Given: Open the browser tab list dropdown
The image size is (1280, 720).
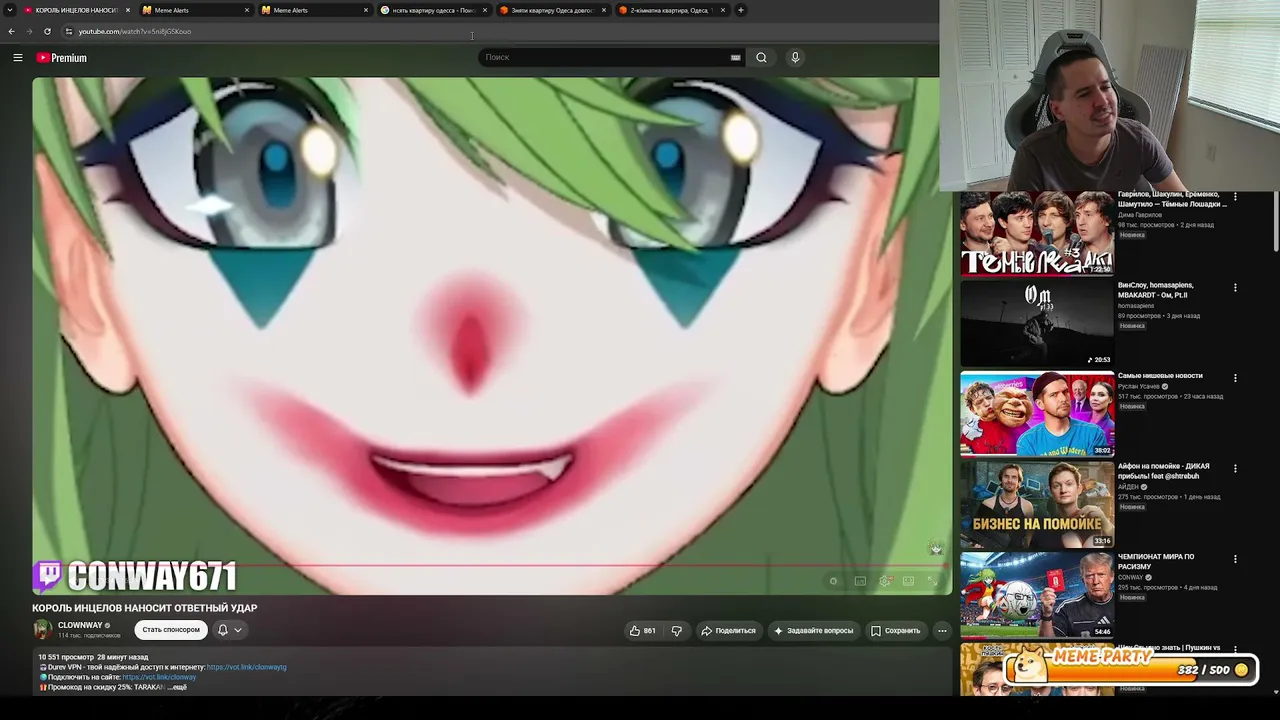Looking at the screenshot, I should click(10, 10).
